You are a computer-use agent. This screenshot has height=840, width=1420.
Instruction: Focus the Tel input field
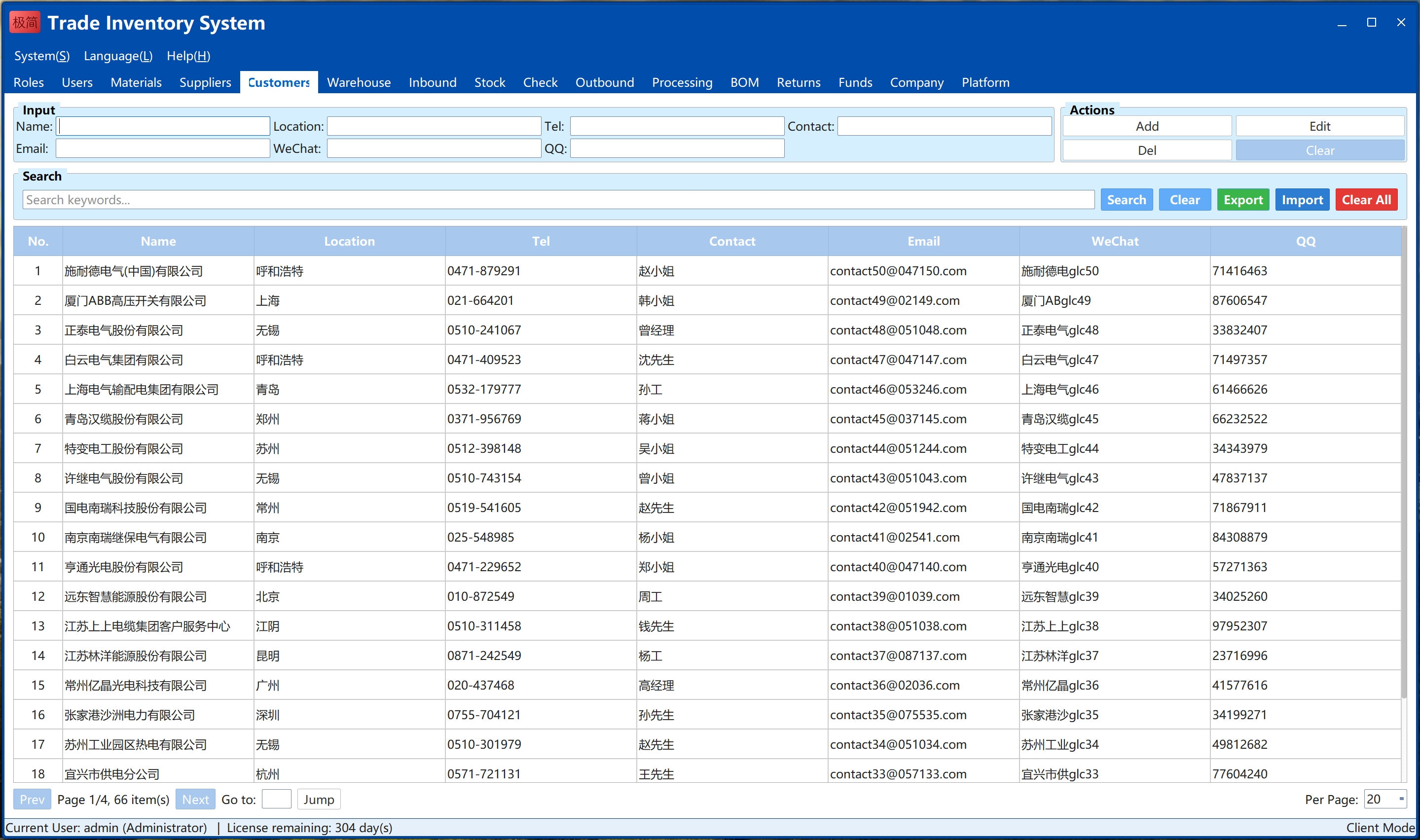click(677, 126)
